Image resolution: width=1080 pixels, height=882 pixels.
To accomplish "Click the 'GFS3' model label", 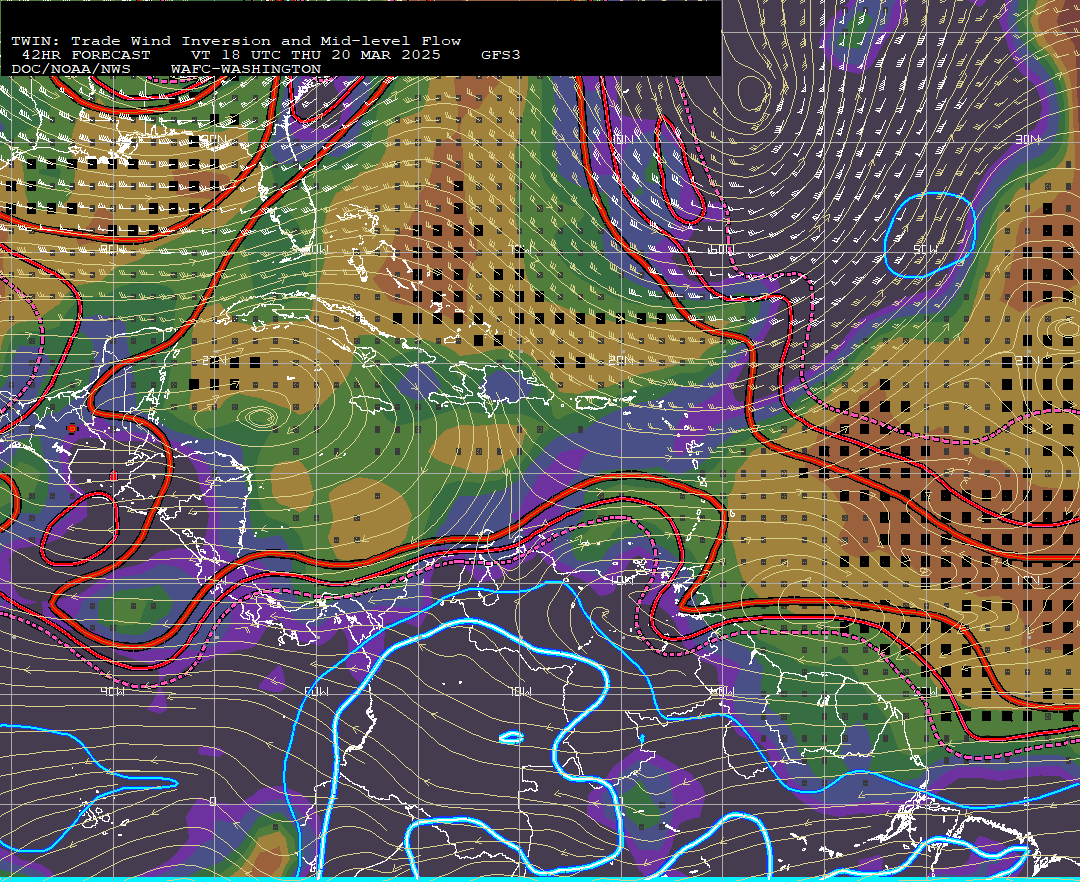I will [501, 55].
